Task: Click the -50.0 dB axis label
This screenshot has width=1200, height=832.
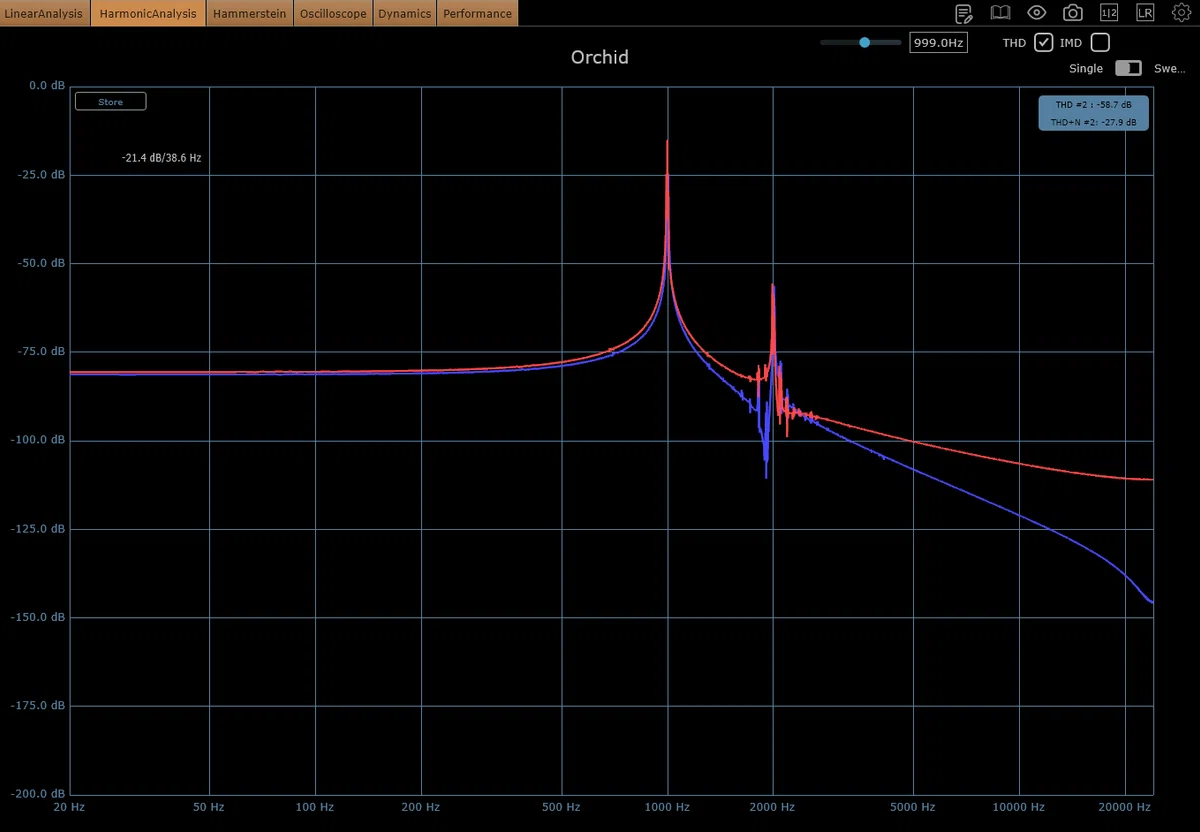Action: (x=41, y=263)
